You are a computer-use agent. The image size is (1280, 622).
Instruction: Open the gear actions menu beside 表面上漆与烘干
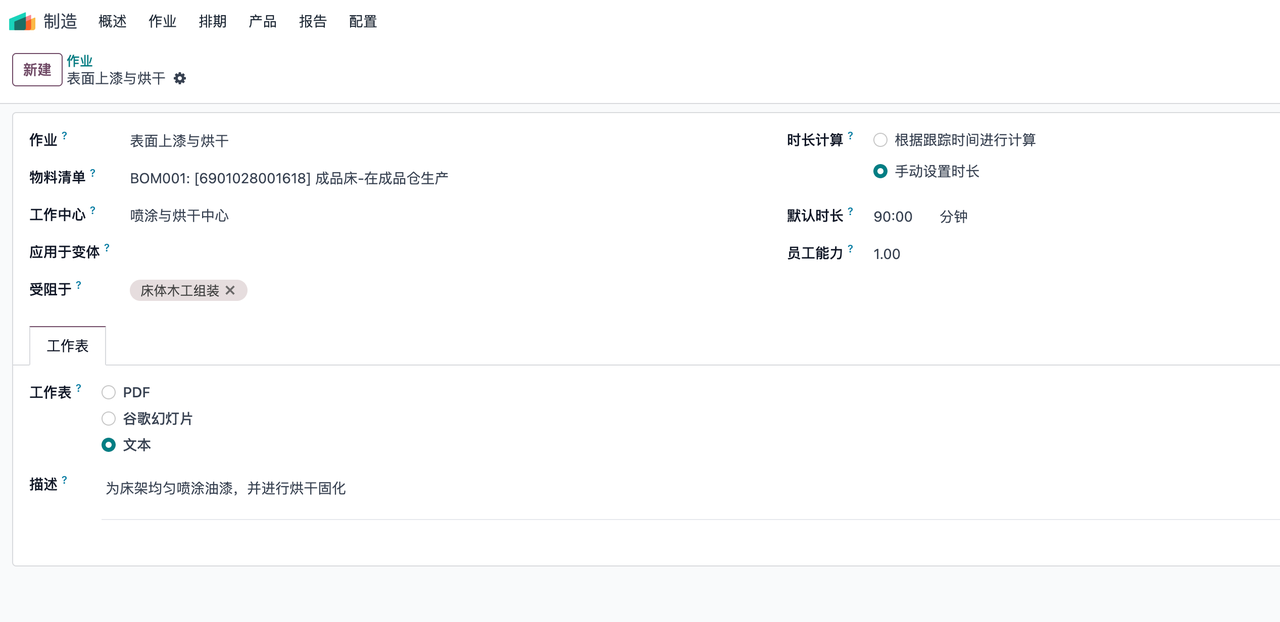point(180,78)
